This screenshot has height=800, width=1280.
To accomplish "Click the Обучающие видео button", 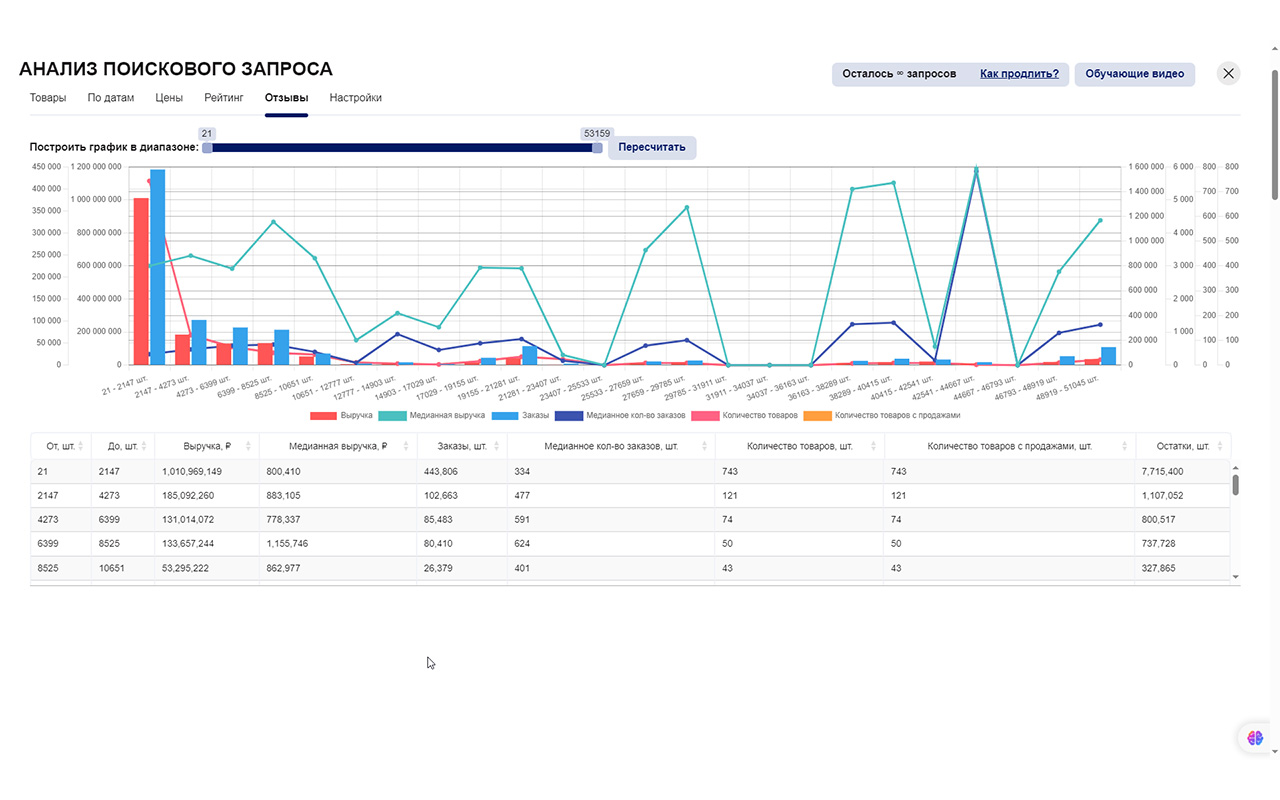I will tap(1134, 74).
